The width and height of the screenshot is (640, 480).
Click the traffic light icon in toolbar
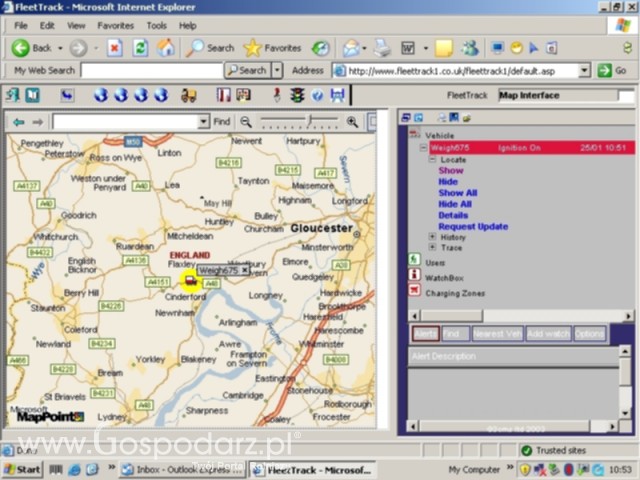(x=297, y=95)
